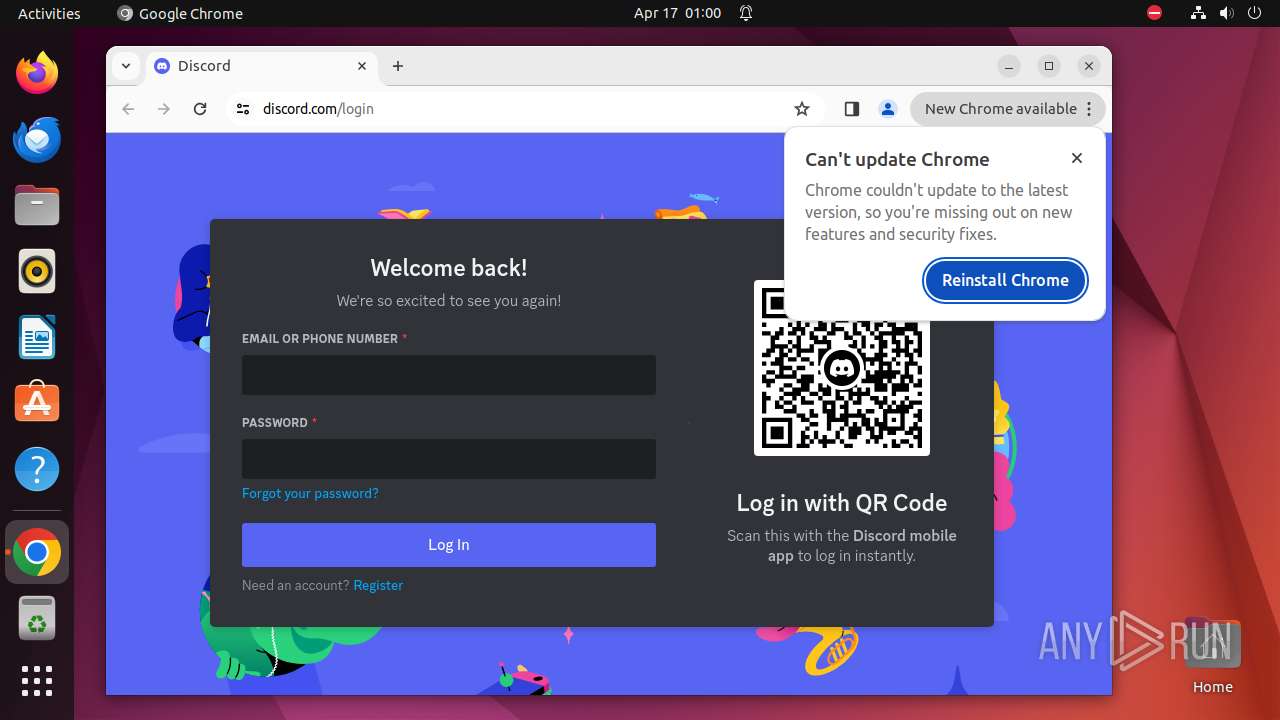Click the Register link
The image size is (1280, 720).
[x=378, y=585]
